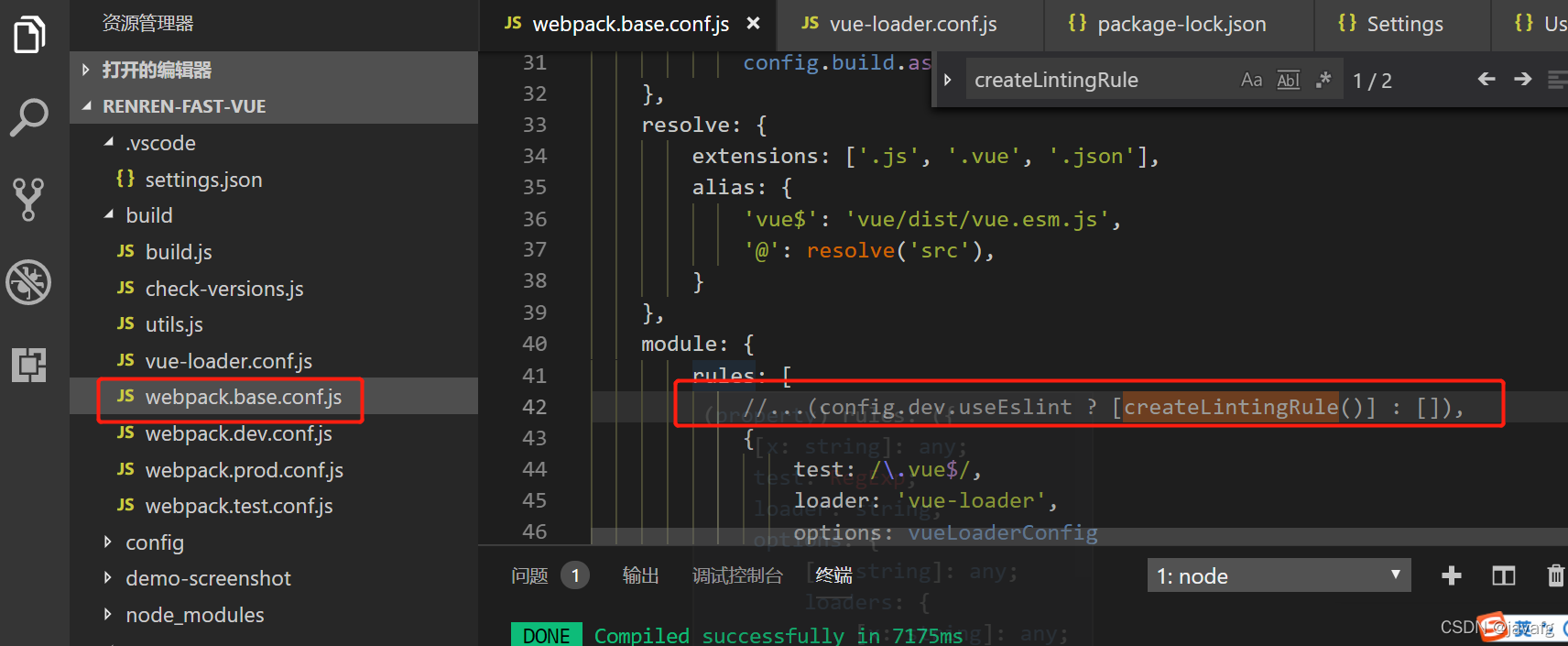Switch to the 问题 (Problems) panel tab
This screenshot has height=646, width=1568.
[x=529, y=575]
